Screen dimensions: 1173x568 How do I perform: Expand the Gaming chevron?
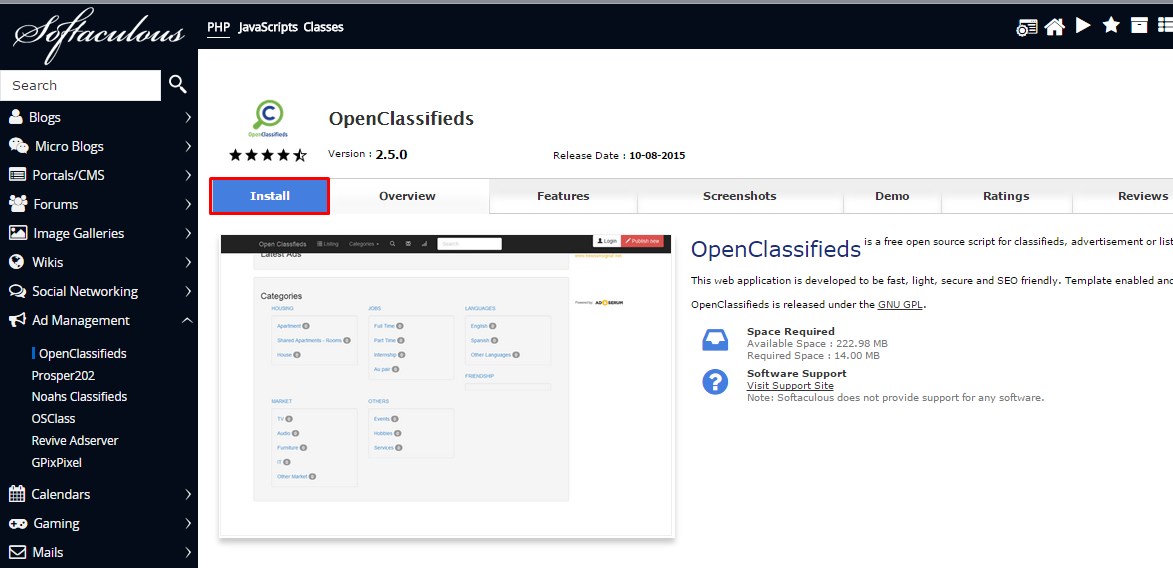click(187, 524)
